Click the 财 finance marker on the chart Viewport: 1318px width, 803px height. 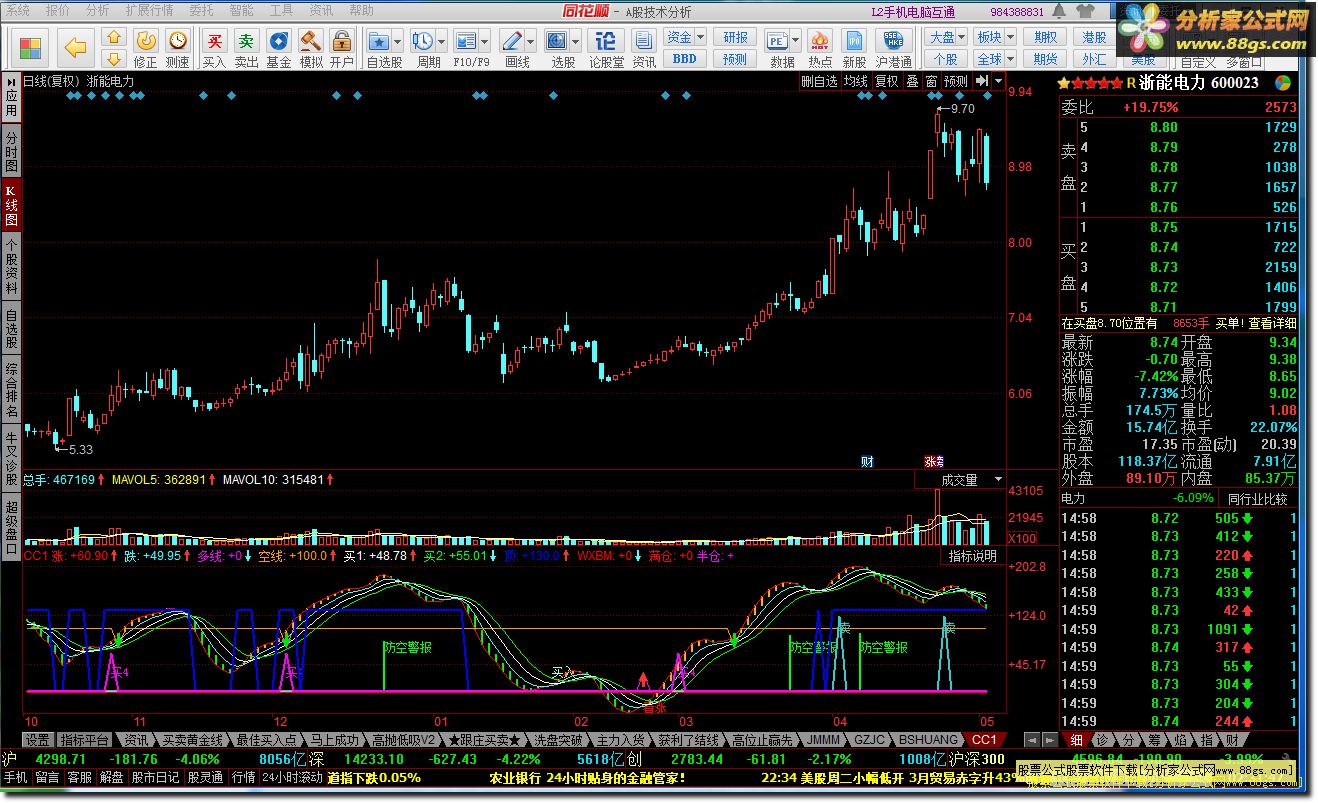(x=867, y=462)
